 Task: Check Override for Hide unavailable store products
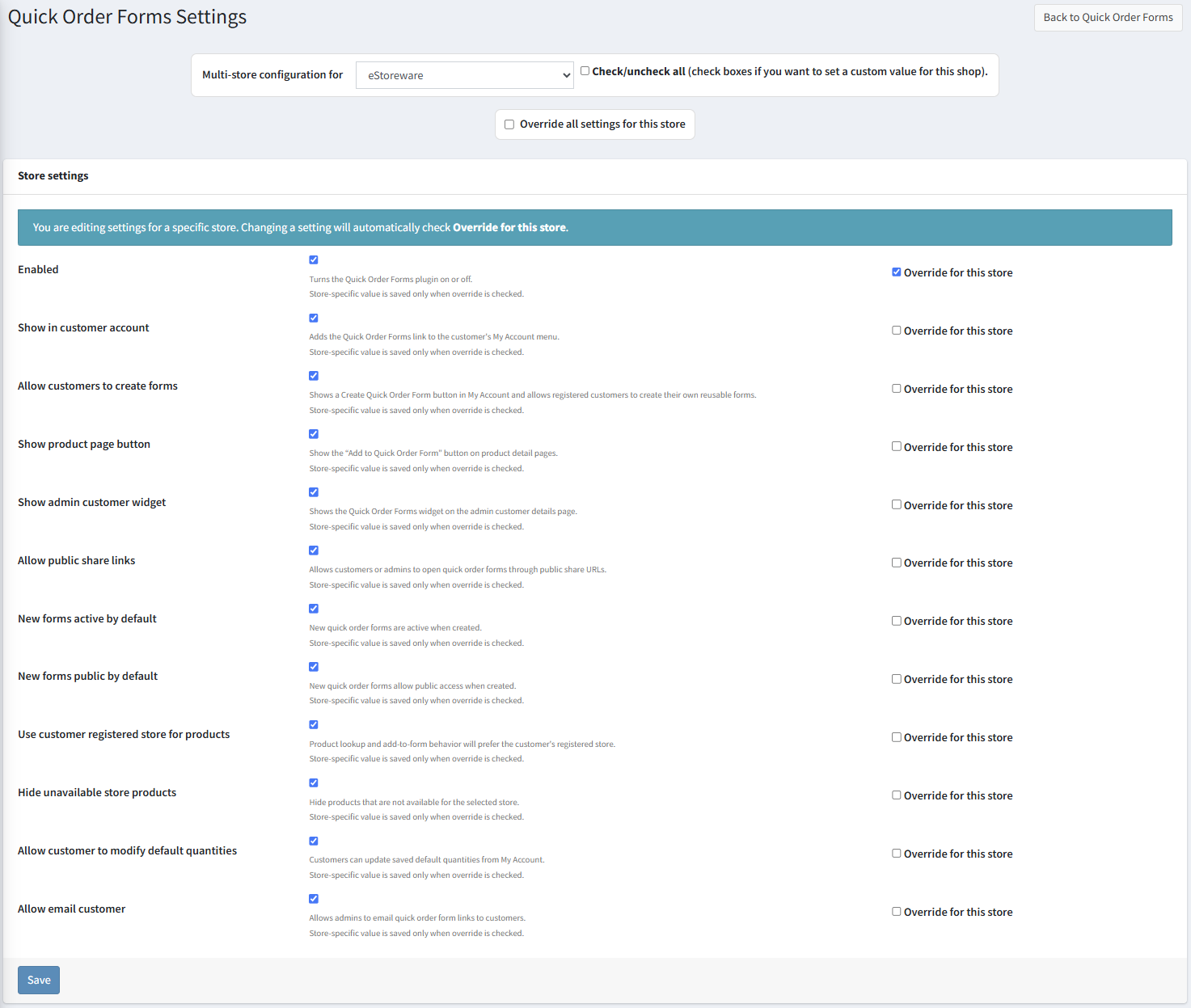(897, 795)
